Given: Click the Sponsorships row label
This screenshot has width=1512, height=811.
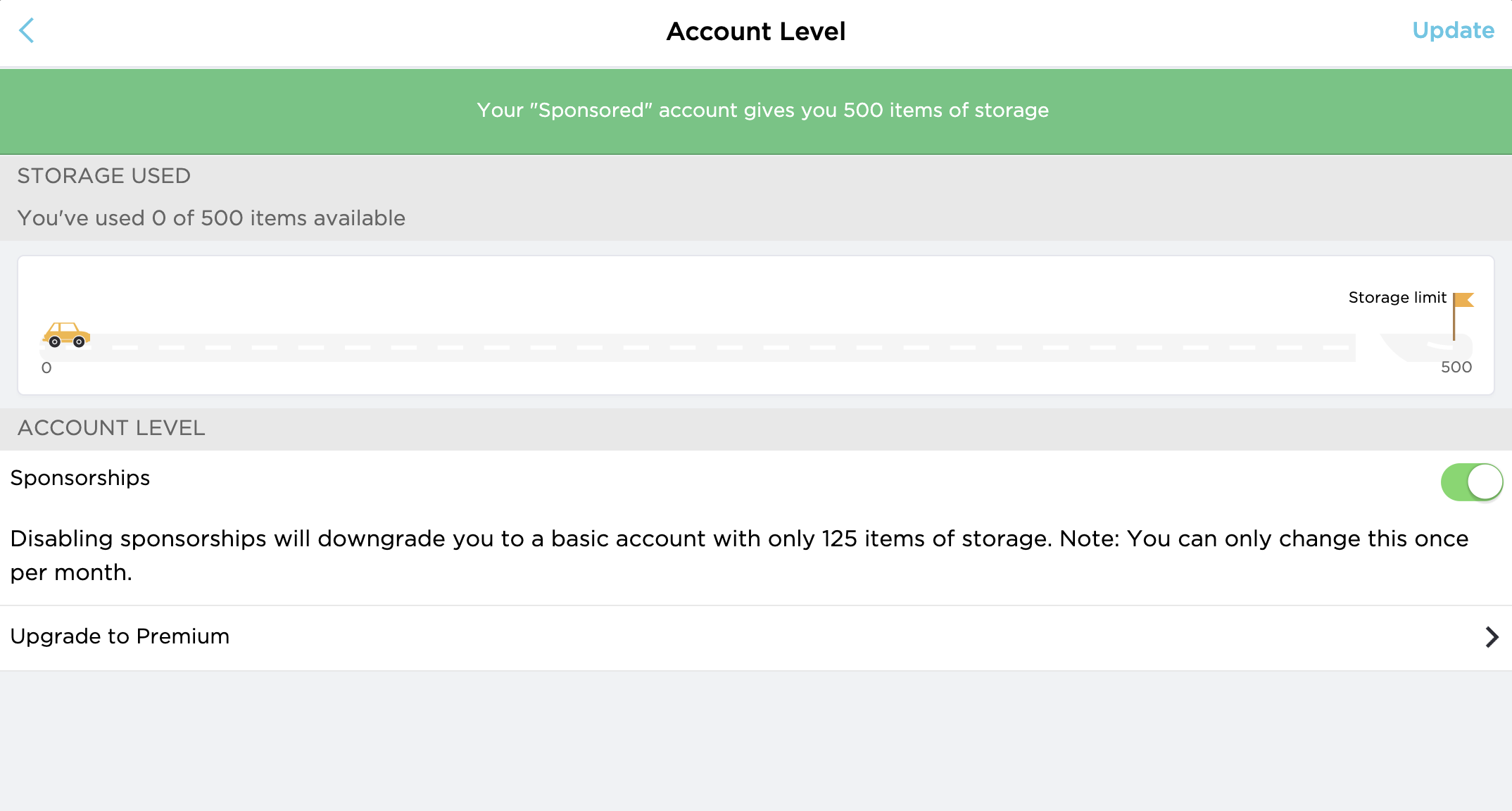Looking at the screenshot, I should click(80, 478).
